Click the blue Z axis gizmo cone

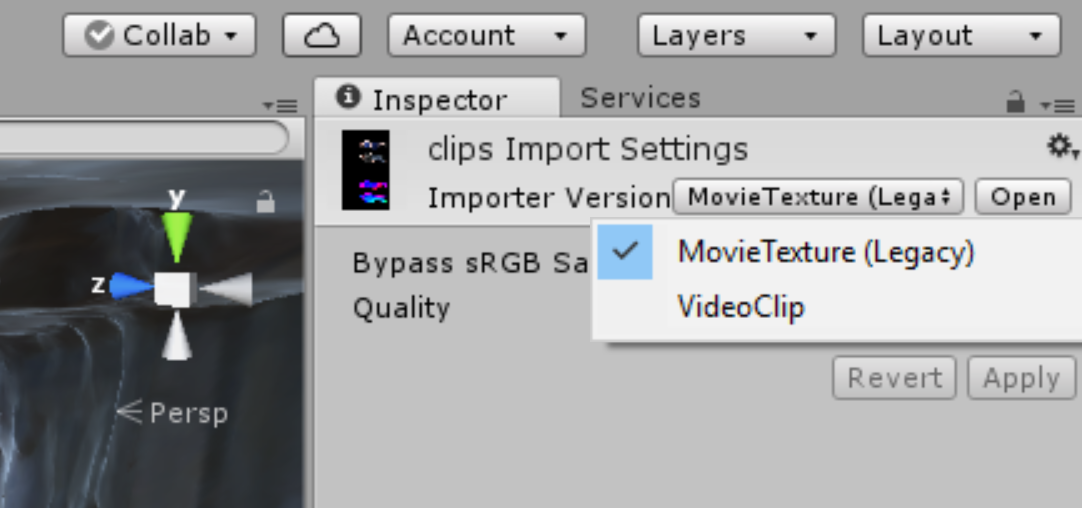[129, 287]
